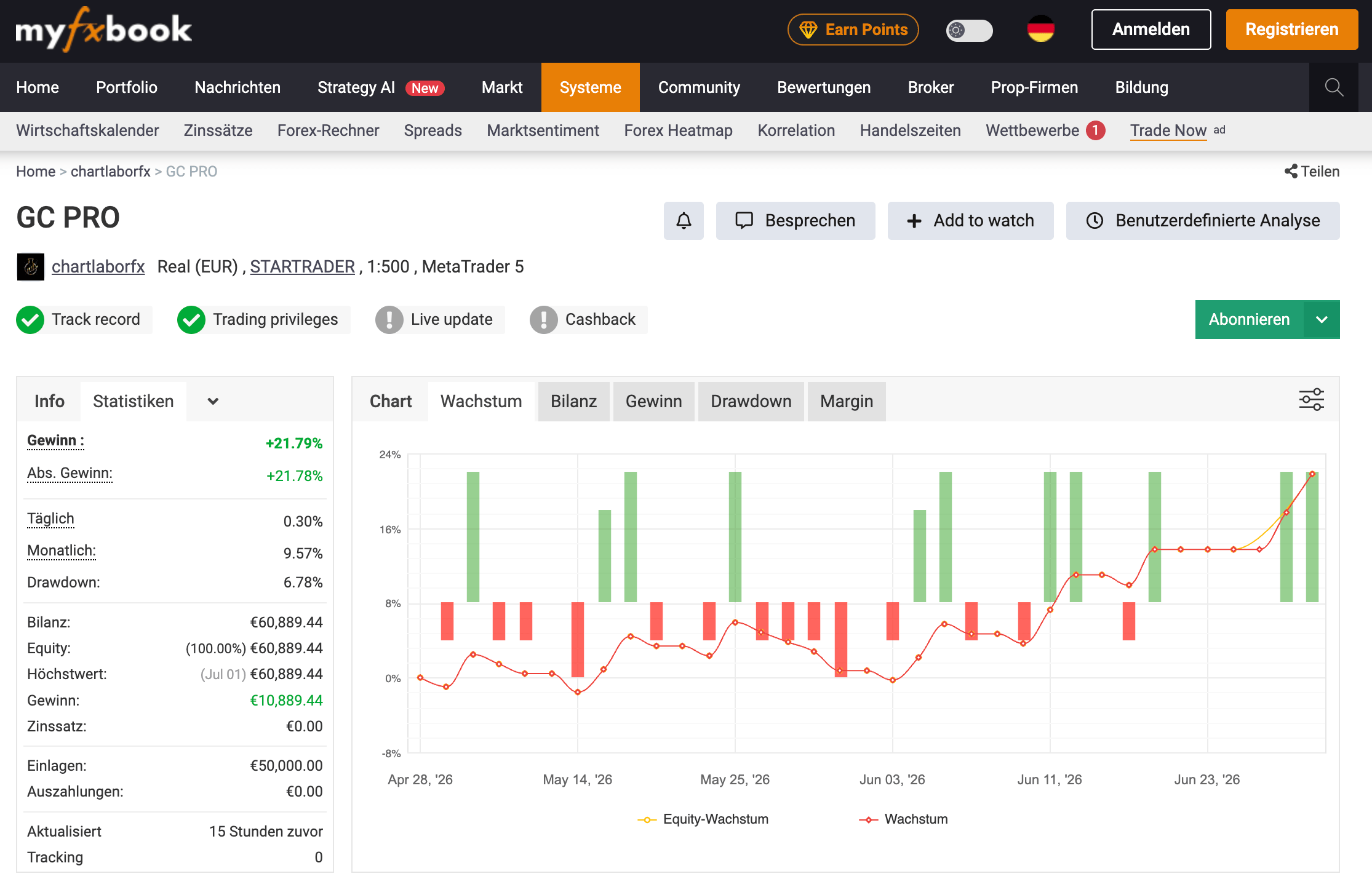Click the Teilen share link

pos(1312,172)
